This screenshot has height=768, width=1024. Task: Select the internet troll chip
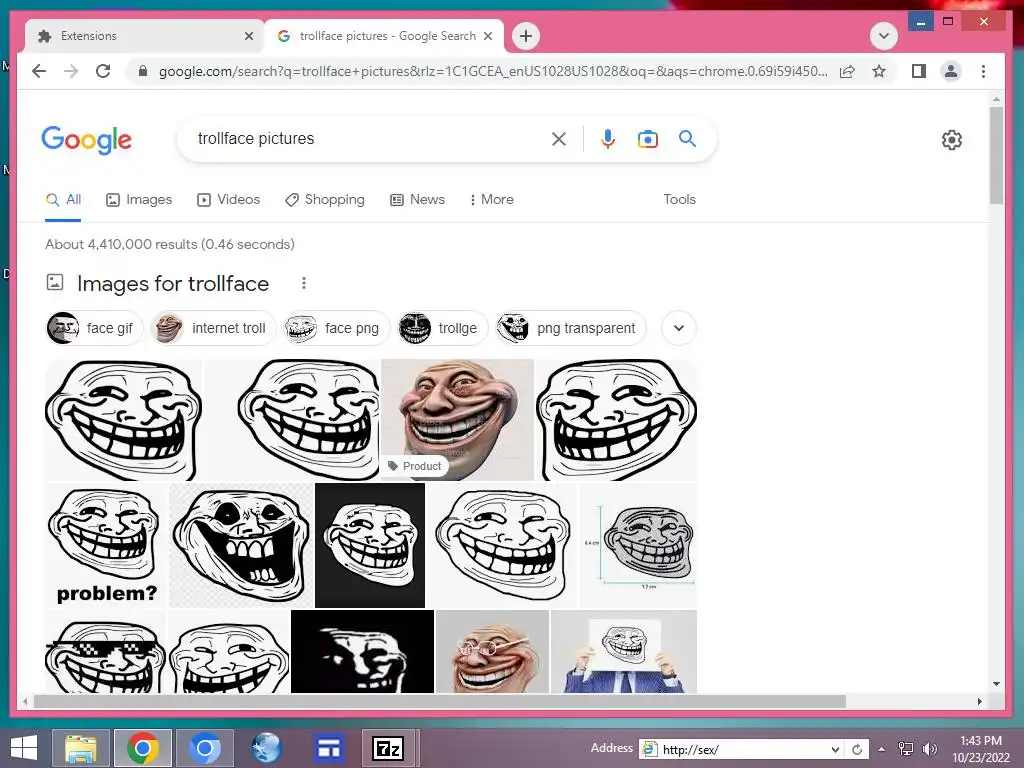(x=213, y=328)
